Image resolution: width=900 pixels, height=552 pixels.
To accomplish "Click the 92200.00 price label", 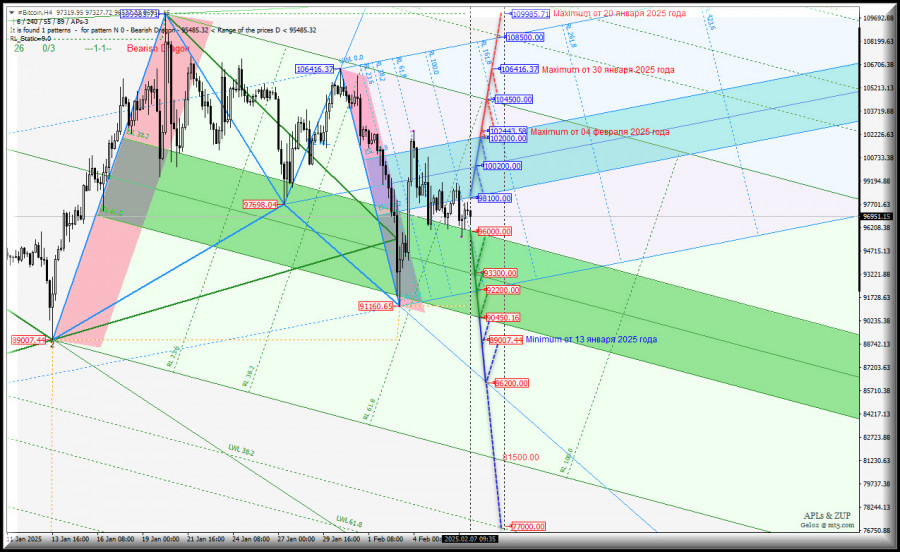I will 502,290.
